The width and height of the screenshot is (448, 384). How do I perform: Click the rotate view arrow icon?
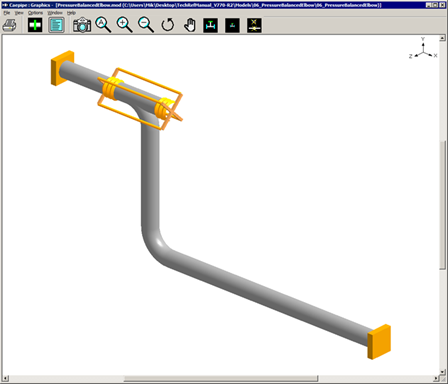click(x=168, y=25)
